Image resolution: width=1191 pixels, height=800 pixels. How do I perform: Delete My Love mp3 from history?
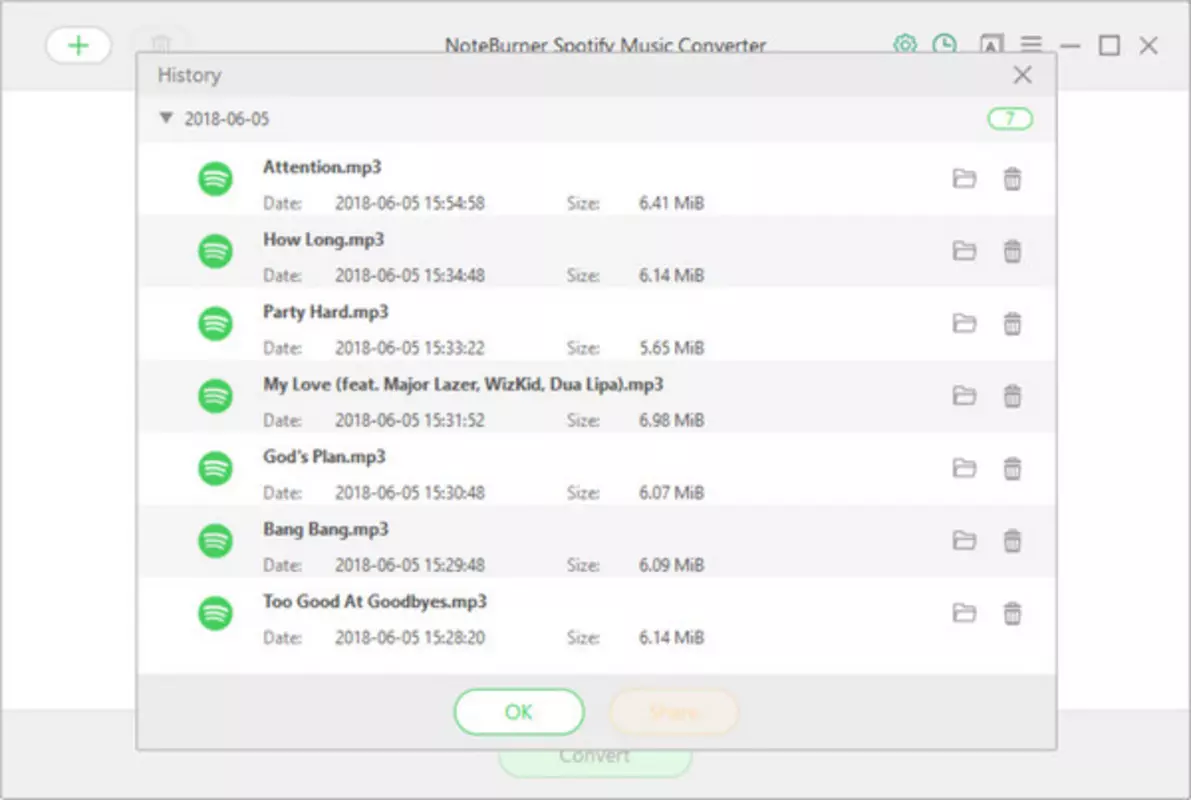pos(1012,396)
